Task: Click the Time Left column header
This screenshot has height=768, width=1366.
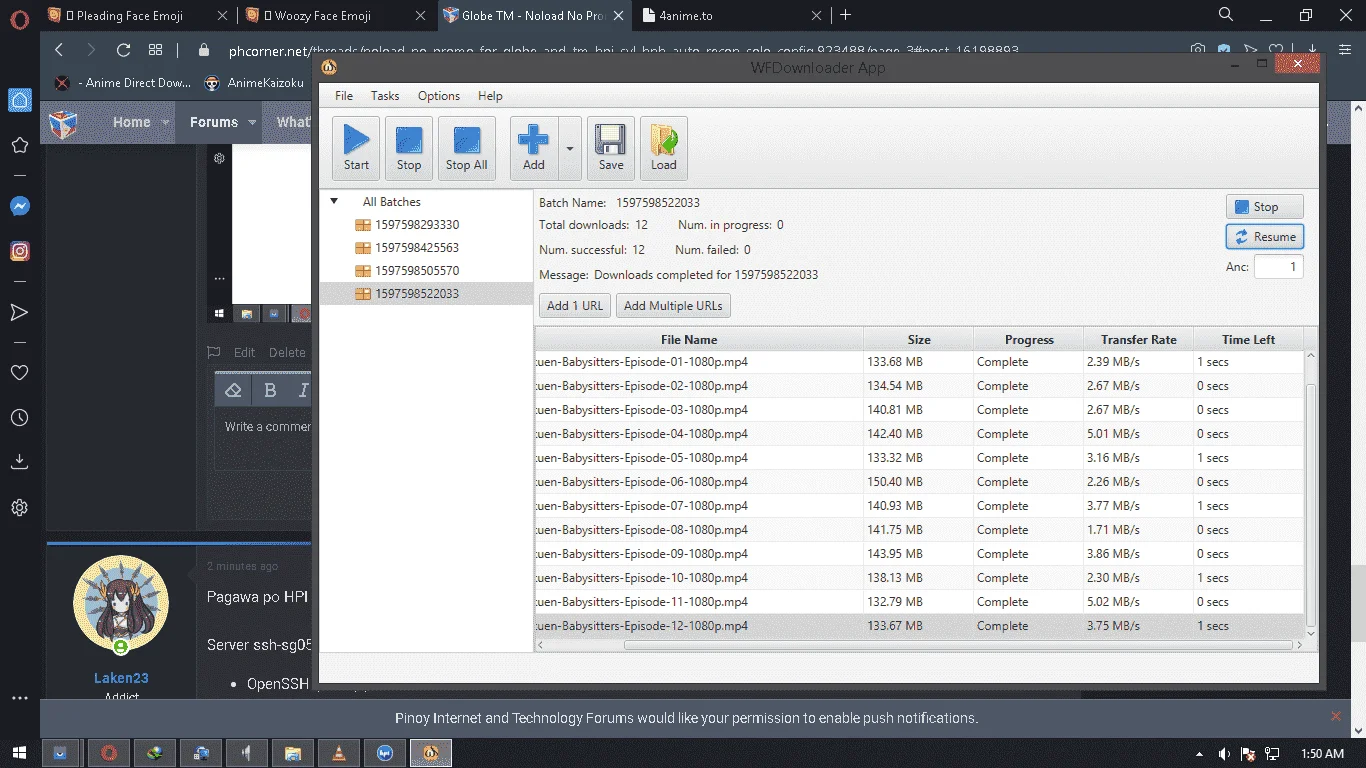Action: (x=1249, y=340)
